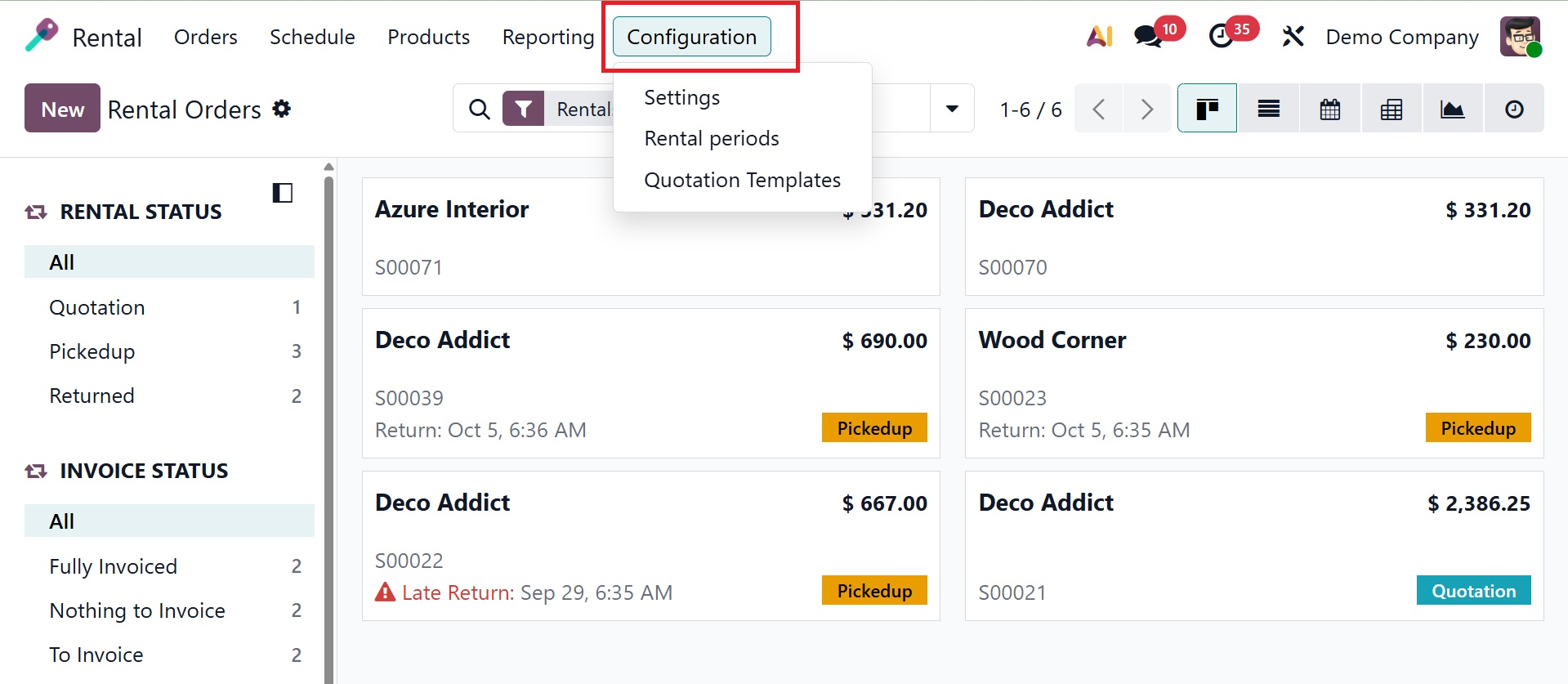
Task: Switch to list view icon
Action: (x=1268, y=109)
